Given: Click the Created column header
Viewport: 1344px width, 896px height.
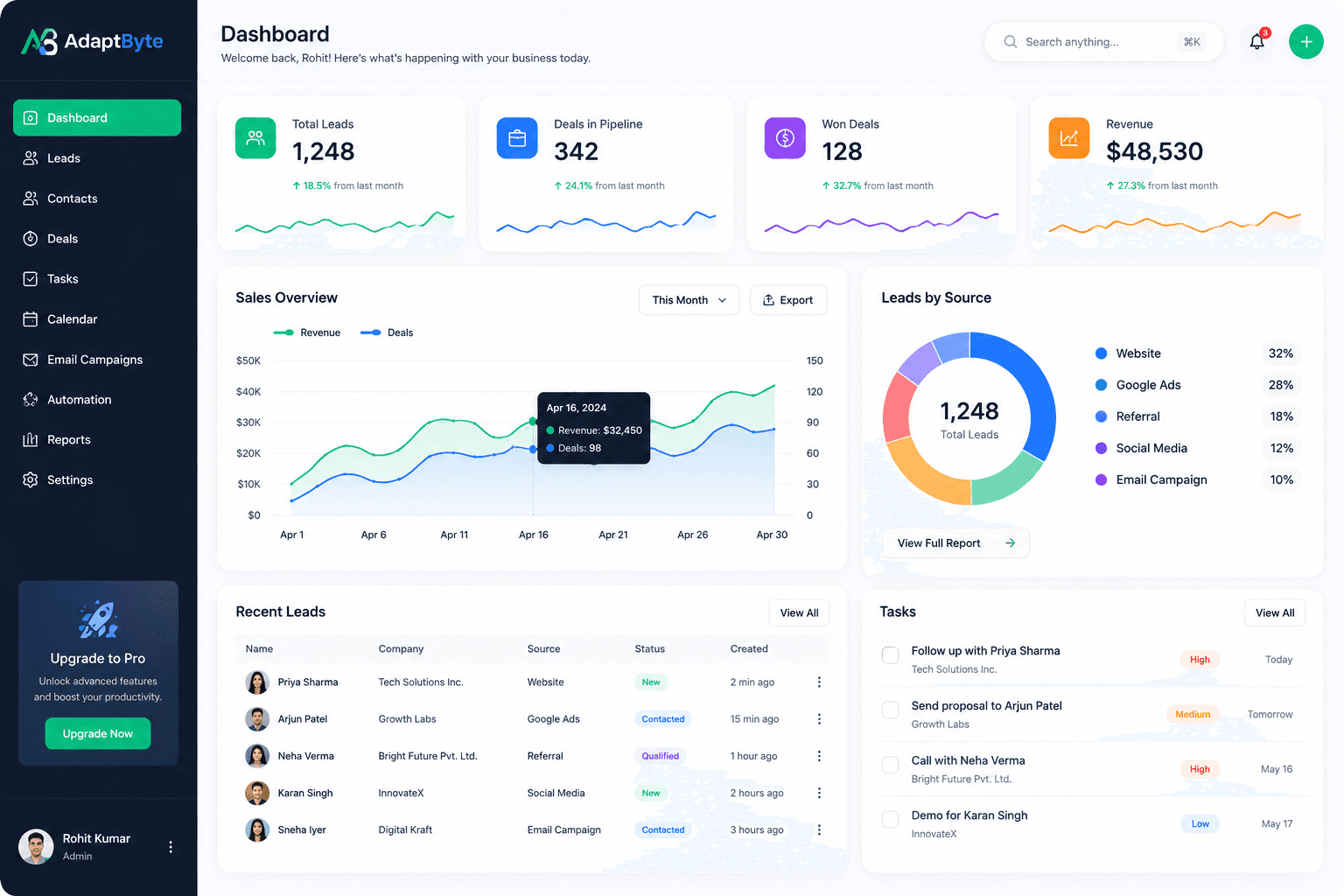Looking at the screenshot, I should tap(749, 649).
